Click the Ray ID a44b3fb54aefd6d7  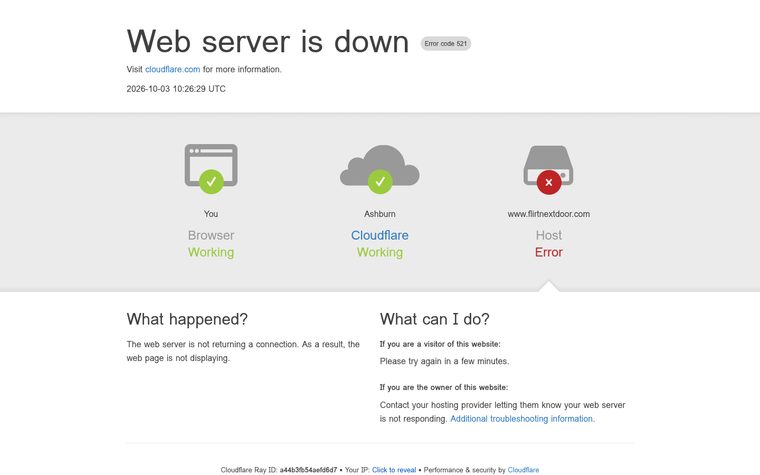(308, 470)
